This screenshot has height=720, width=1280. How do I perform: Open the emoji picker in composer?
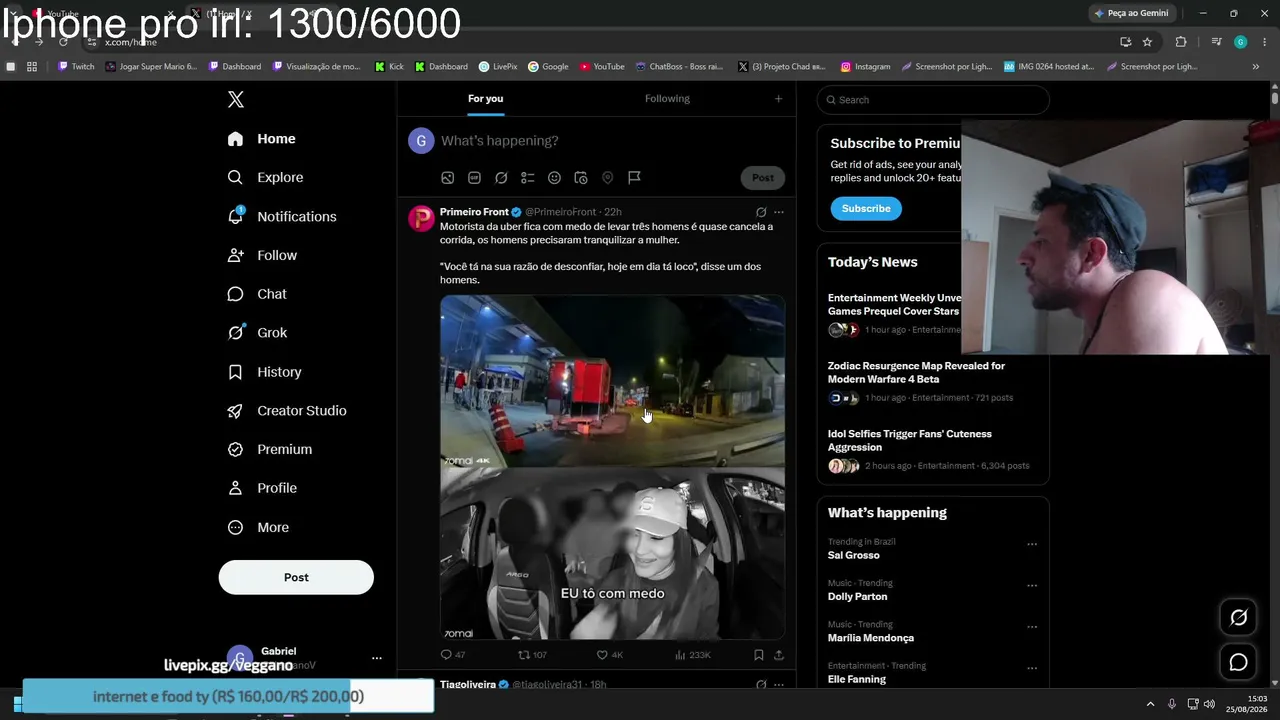click(x=554, y=178)
